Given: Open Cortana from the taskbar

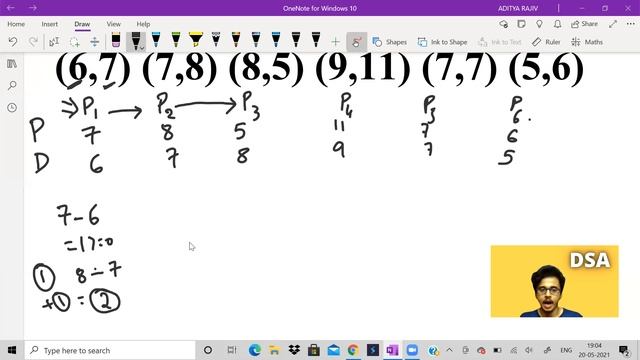Looking at the screenshot, I should (208, 350).
